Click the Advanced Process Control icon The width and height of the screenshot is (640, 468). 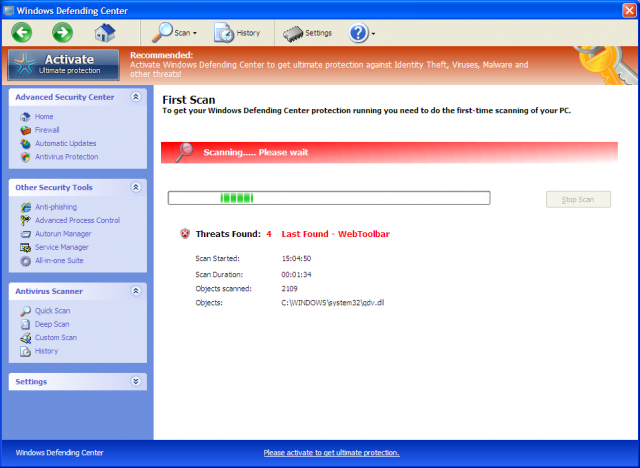click(x=25, y=220)
